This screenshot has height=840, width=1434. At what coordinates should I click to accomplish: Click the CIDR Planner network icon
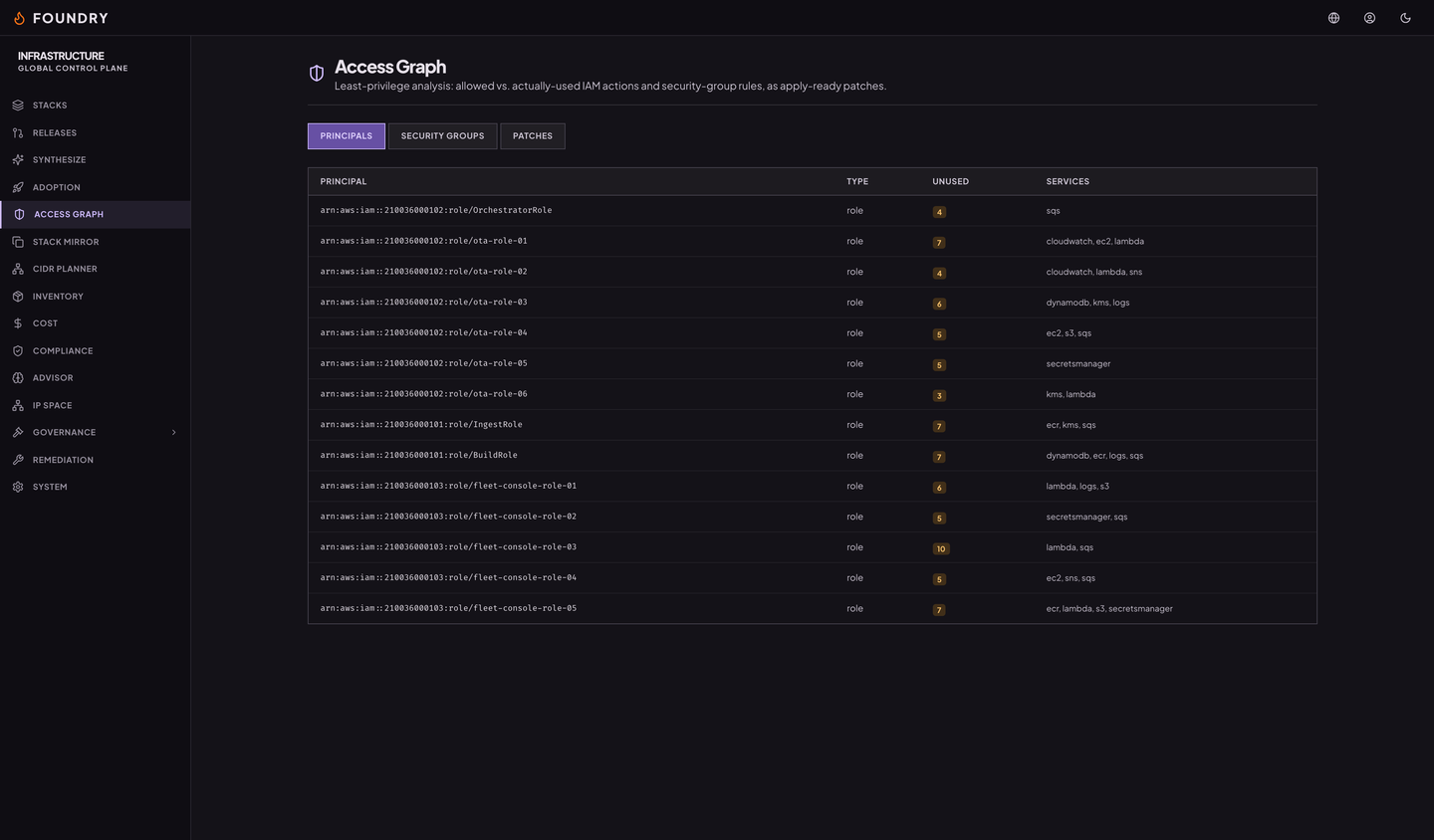[18, 269]
